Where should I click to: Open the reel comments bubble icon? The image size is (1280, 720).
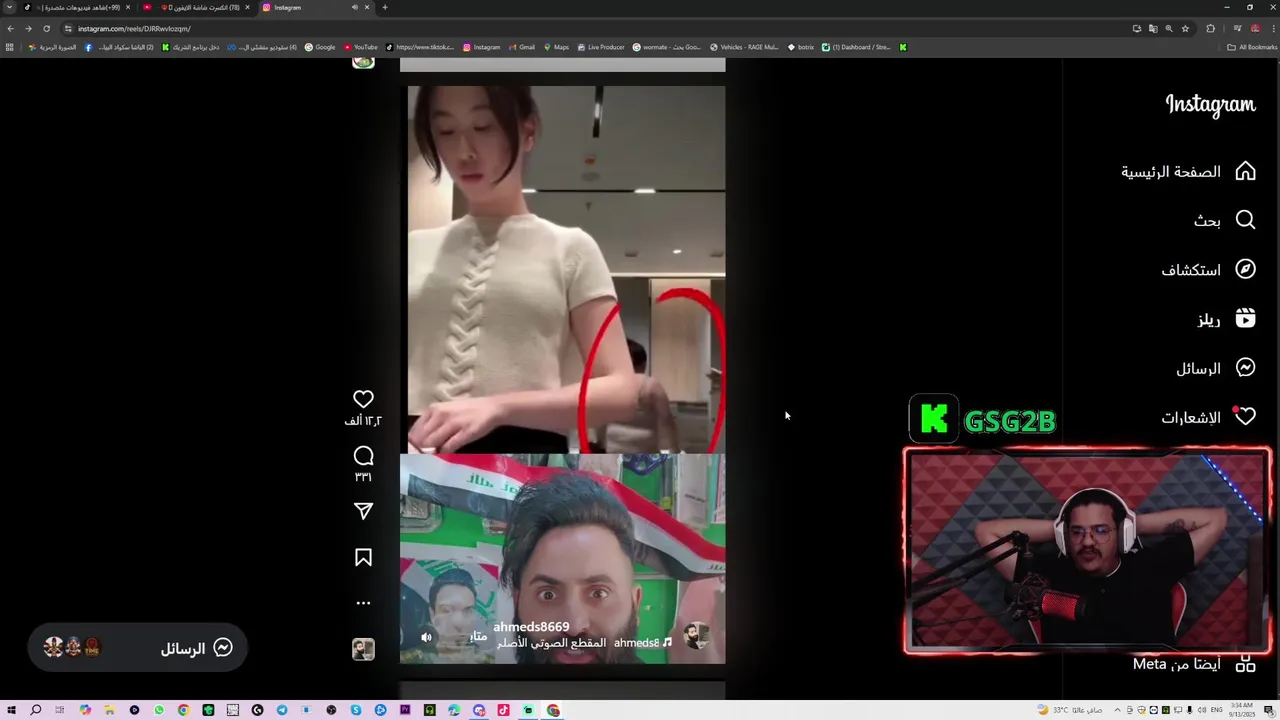click(363, 456)
